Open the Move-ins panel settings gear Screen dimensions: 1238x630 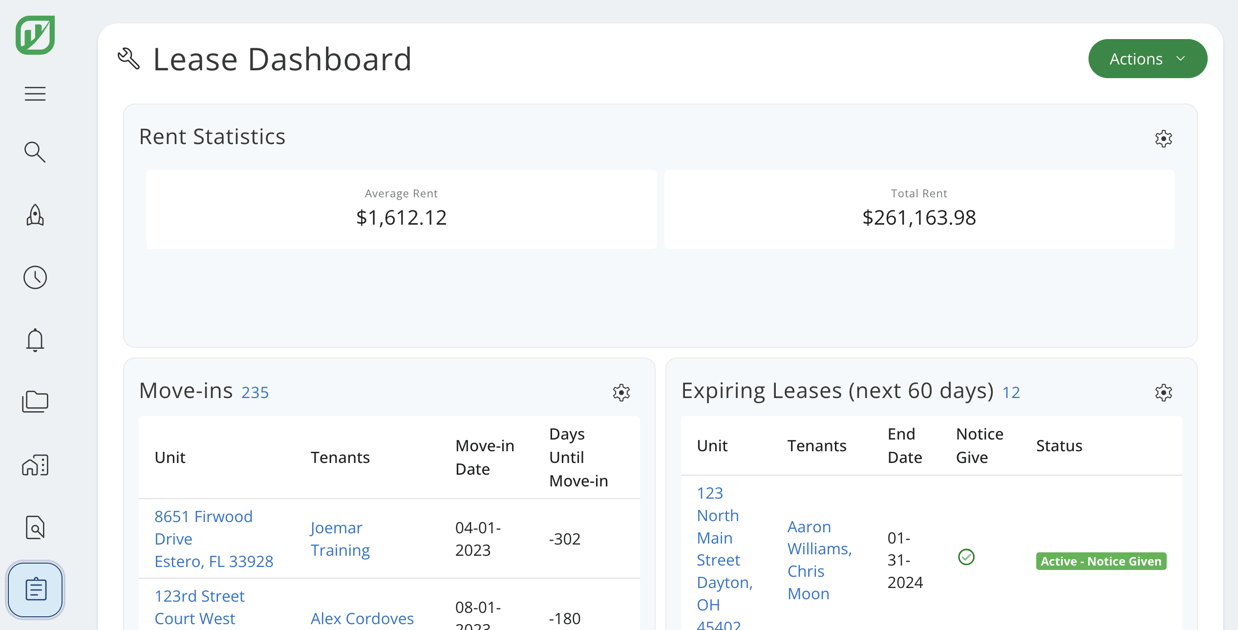pos(621,393)
